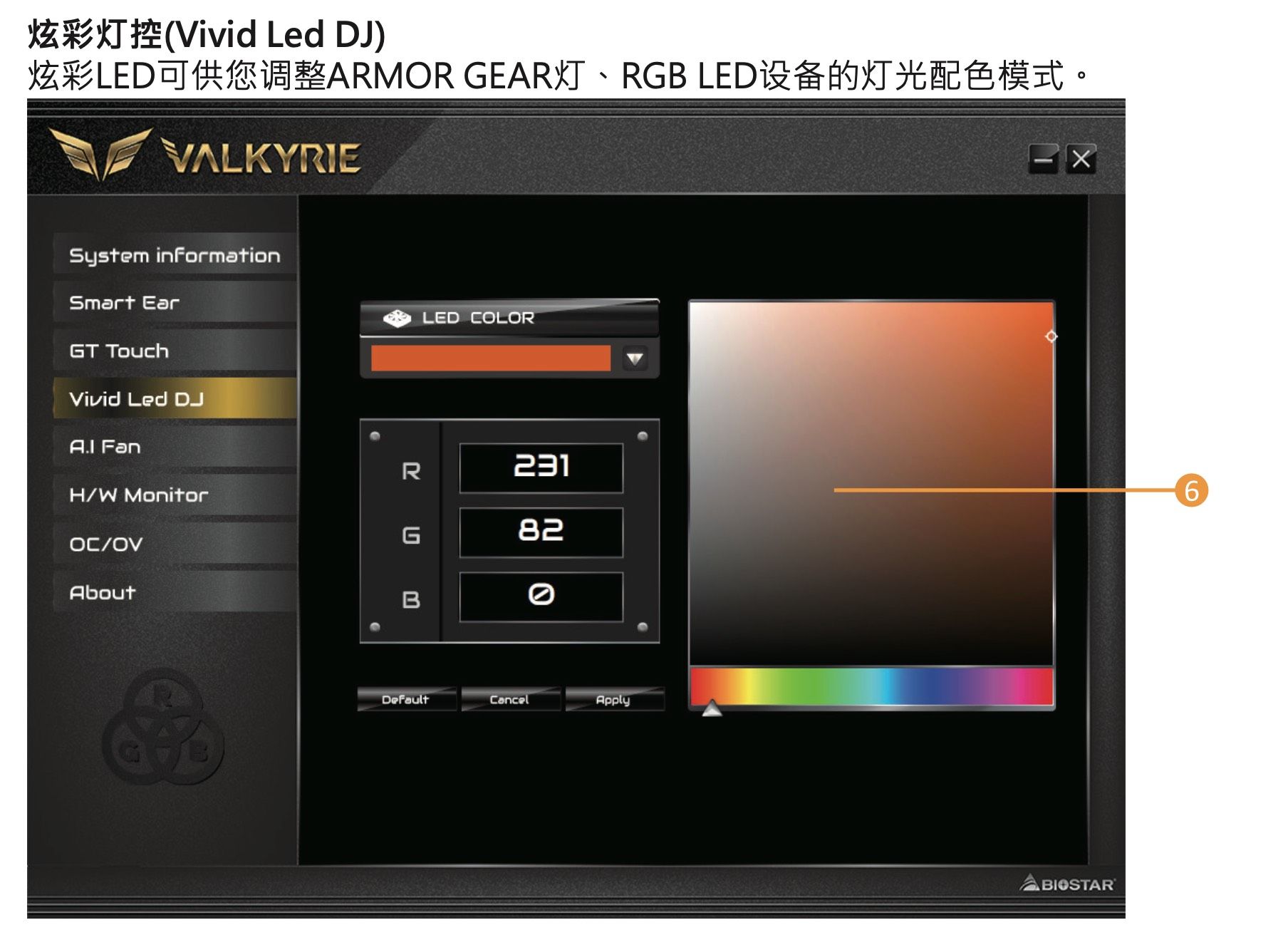Click the G value field showing 82
1288x925 pixels.
click(541, 532)
